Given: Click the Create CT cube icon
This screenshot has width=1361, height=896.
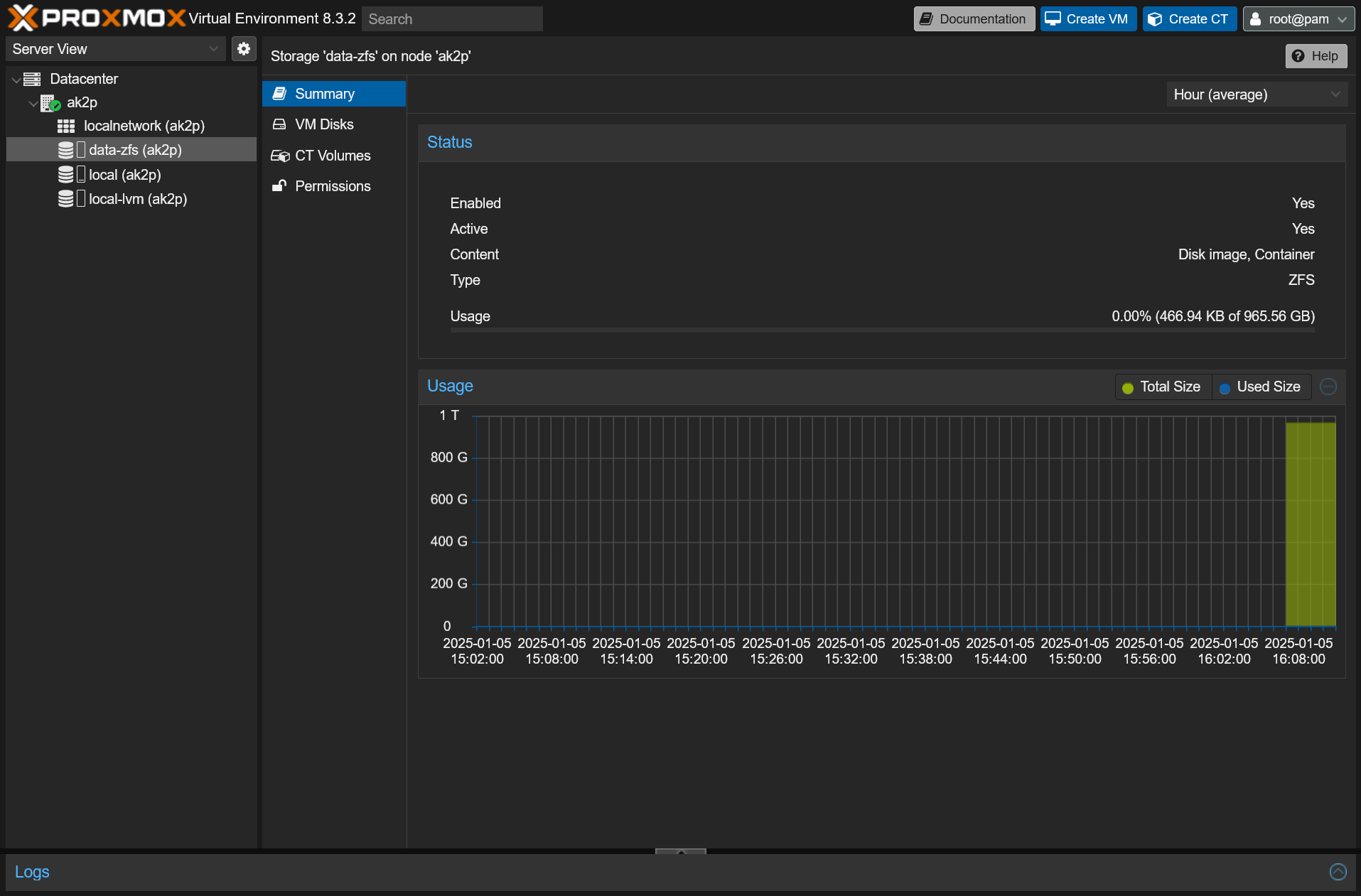Looking at the screenshot, I should click(1156, 19).
